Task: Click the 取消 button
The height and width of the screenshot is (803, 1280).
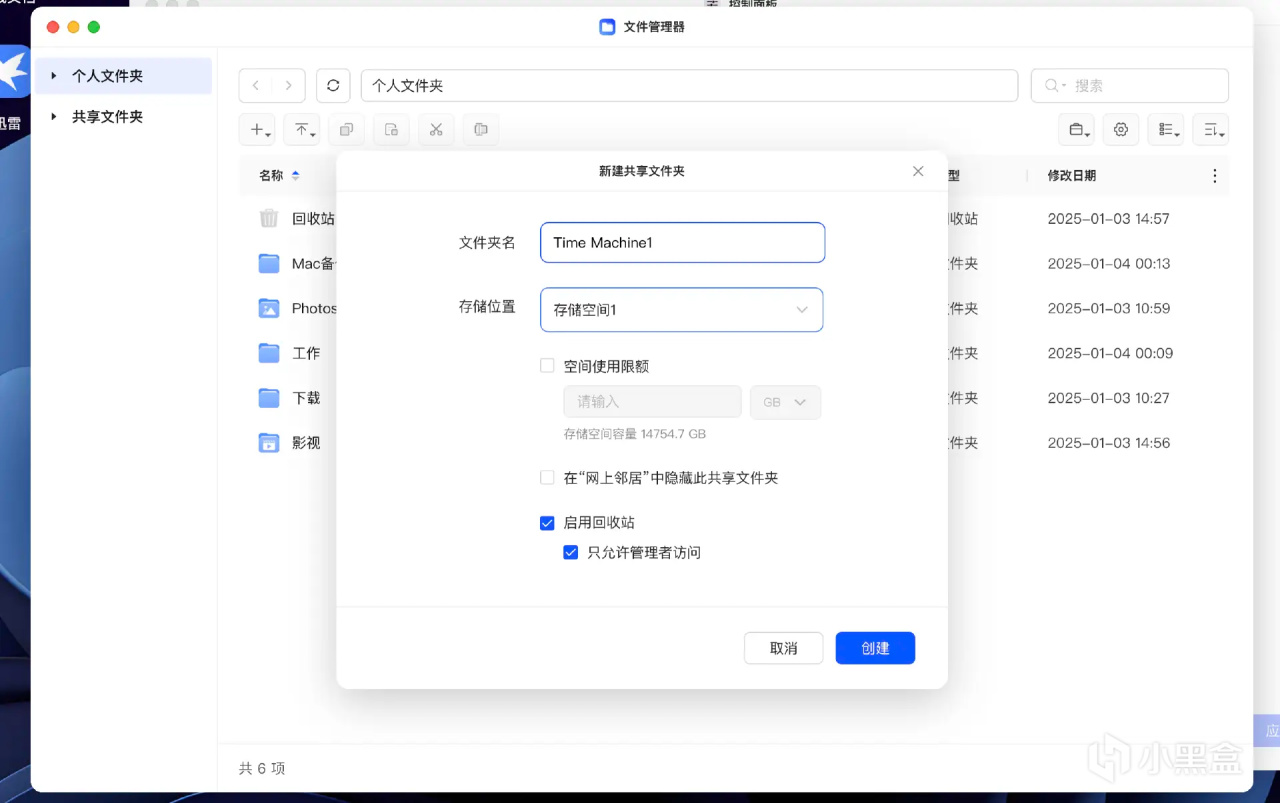Action: tap(784, 648)
